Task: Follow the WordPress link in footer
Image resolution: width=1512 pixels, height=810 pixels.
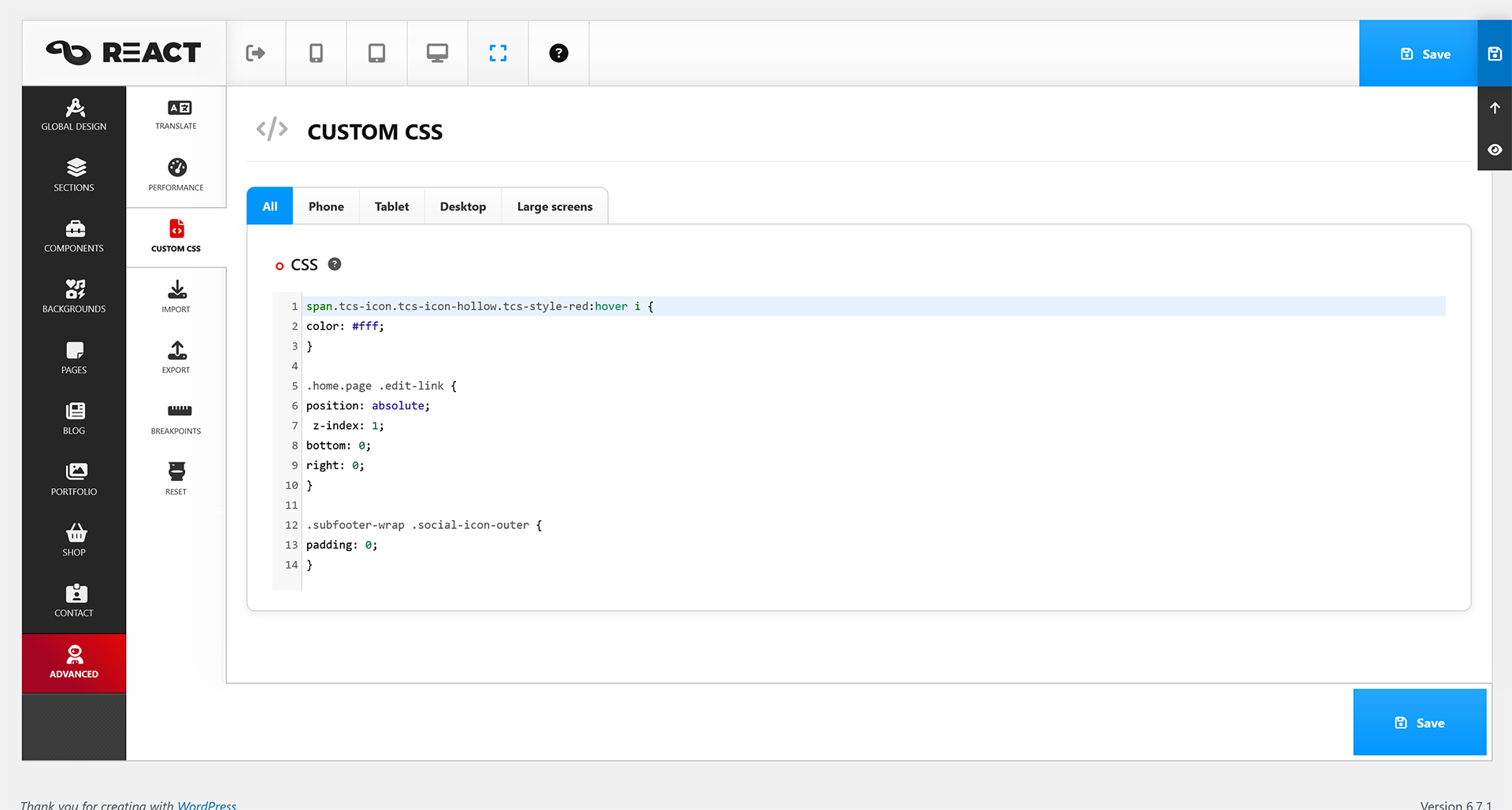Action: [x=206, y=804]
